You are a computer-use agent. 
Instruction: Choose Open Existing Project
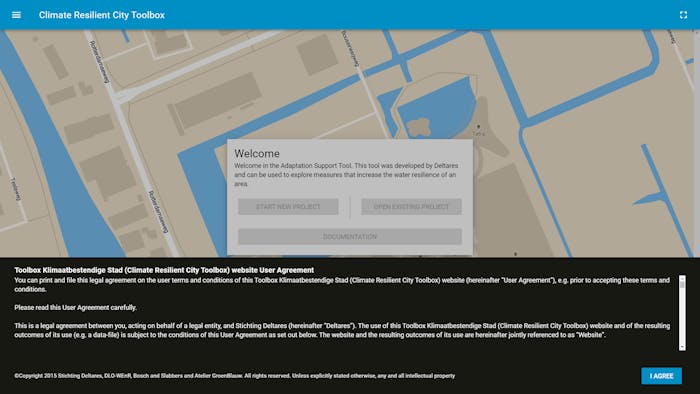coord(411,207)
